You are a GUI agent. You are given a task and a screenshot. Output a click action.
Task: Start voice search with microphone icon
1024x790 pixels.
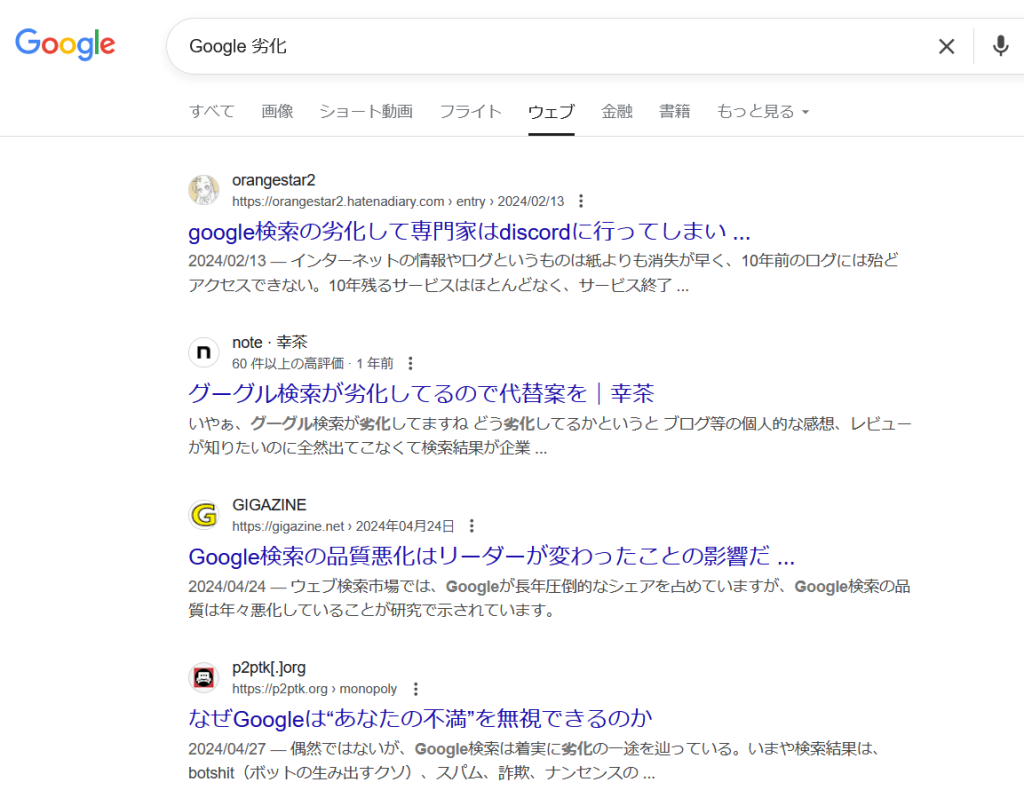(x=1000, y=46)
